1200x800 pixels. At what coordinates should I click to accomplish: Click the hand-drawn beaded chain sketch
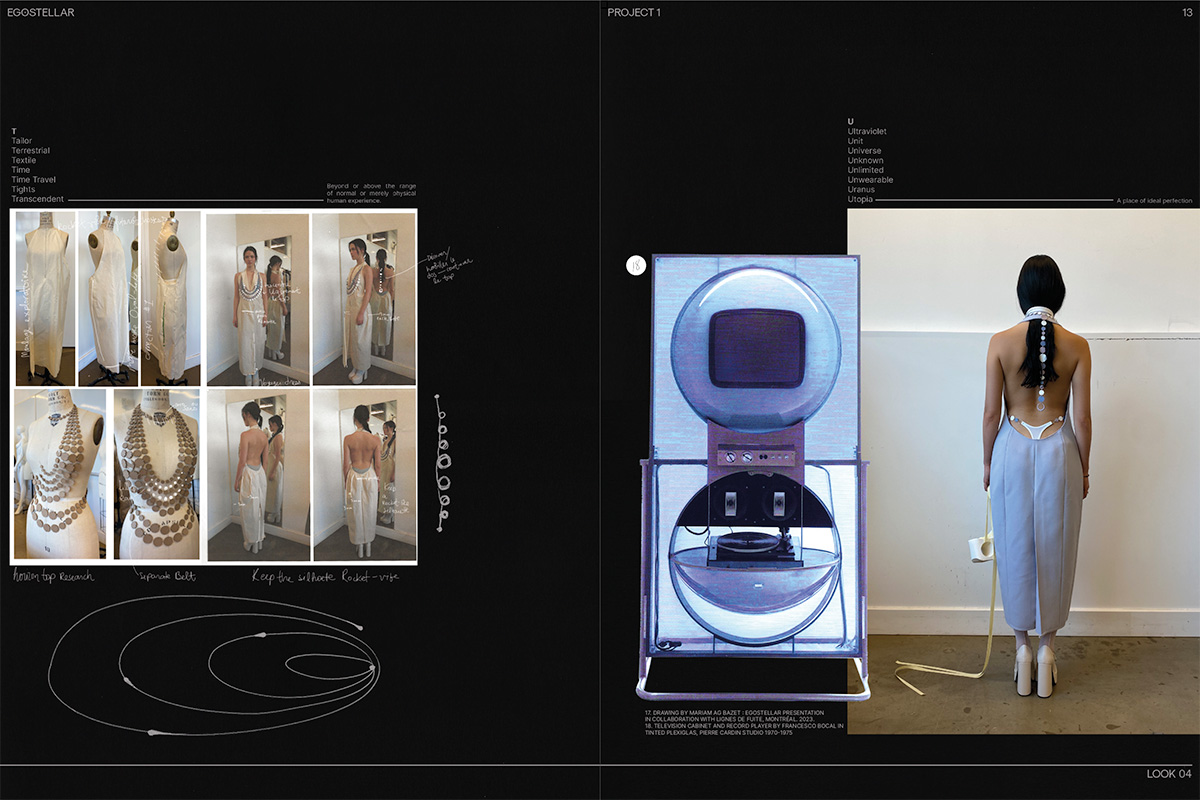(x=441, y=462)
